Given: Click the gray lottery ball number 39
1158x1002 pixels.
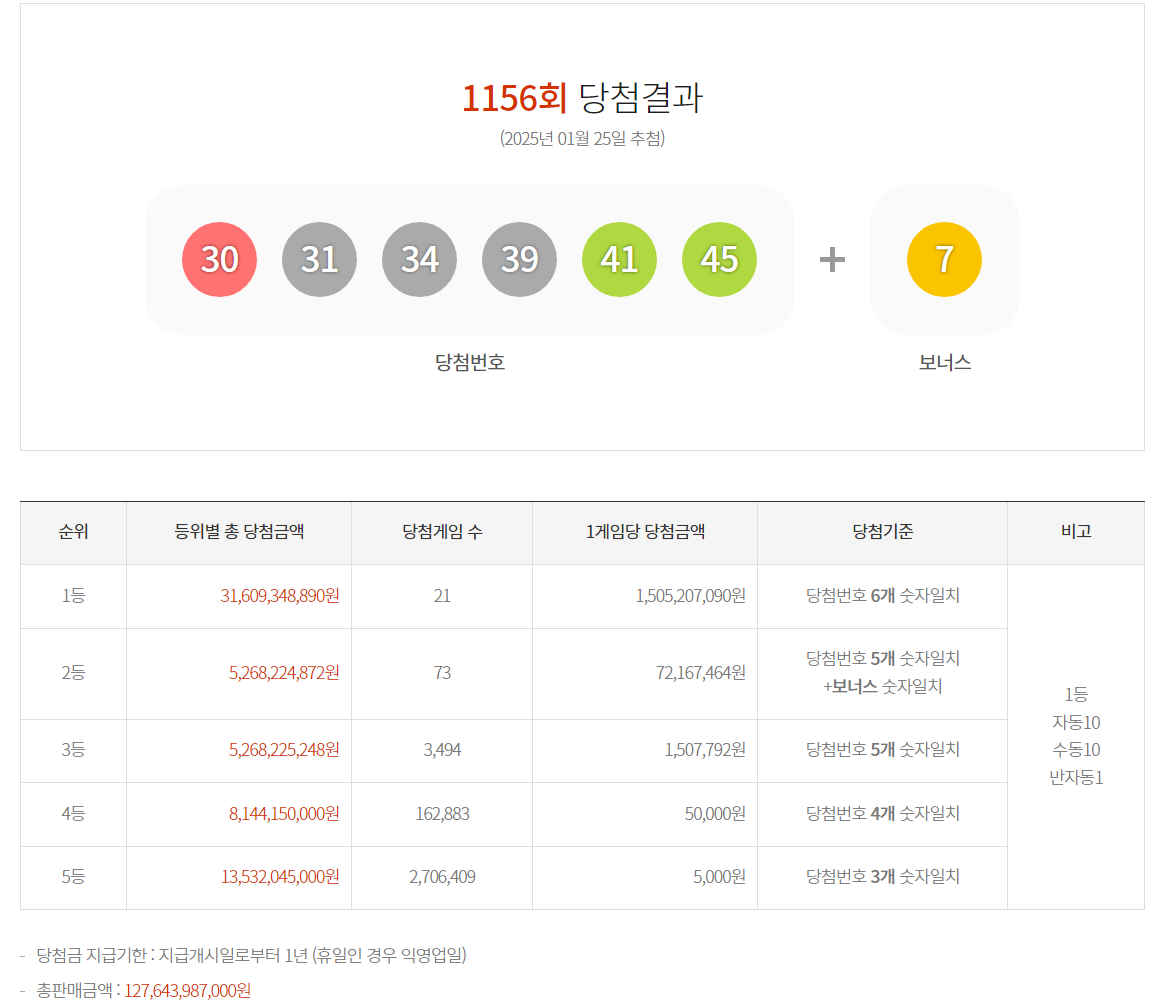Looking at the screenshot, I should (519, 259).
